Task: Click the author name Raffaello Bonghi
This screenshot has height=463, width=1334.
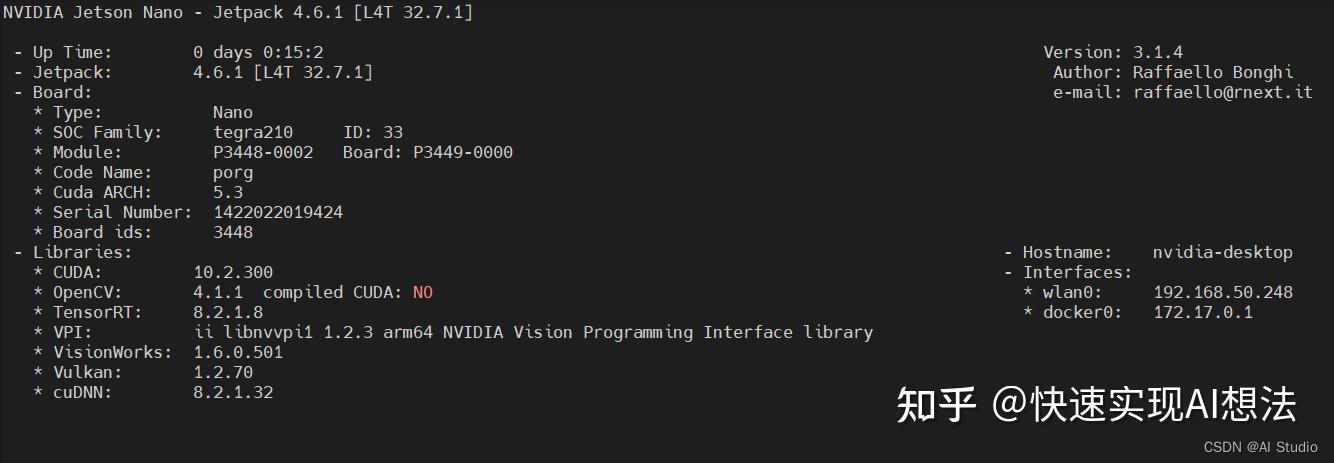Action: tap(1213, 72)
